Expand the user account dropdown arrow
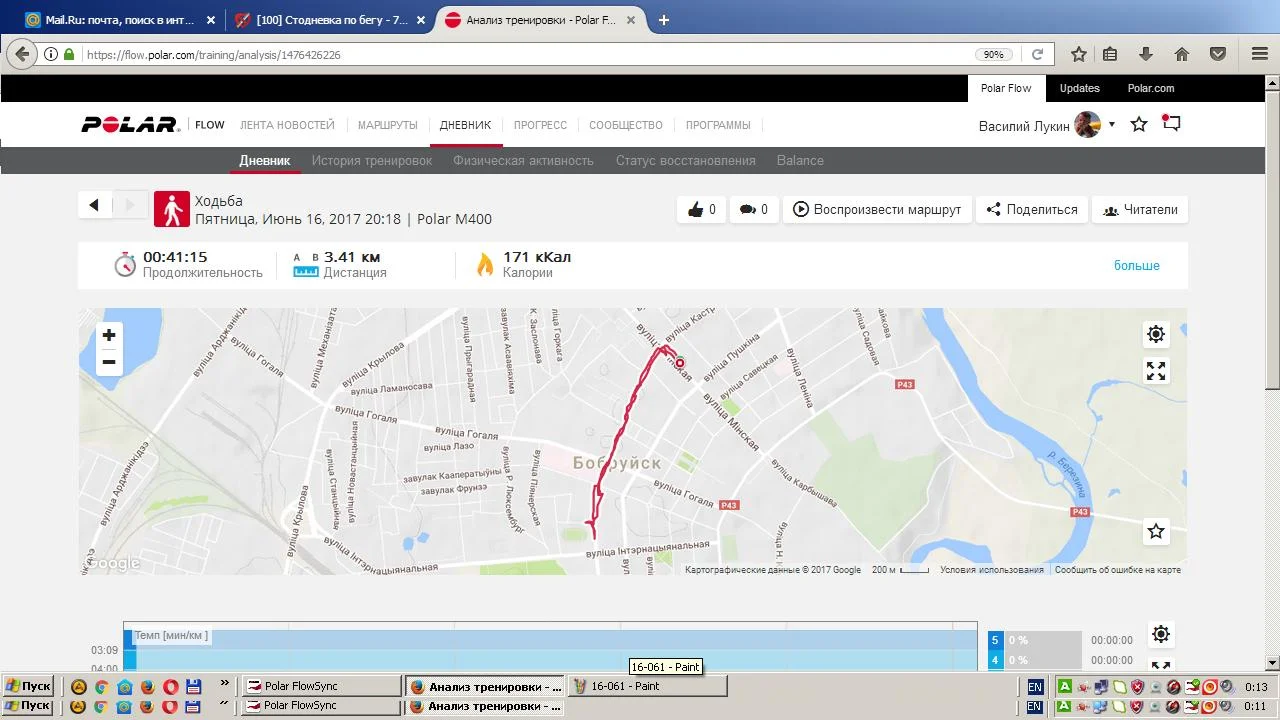This screenshot has height=720, width=1280. click(1112, 125)
